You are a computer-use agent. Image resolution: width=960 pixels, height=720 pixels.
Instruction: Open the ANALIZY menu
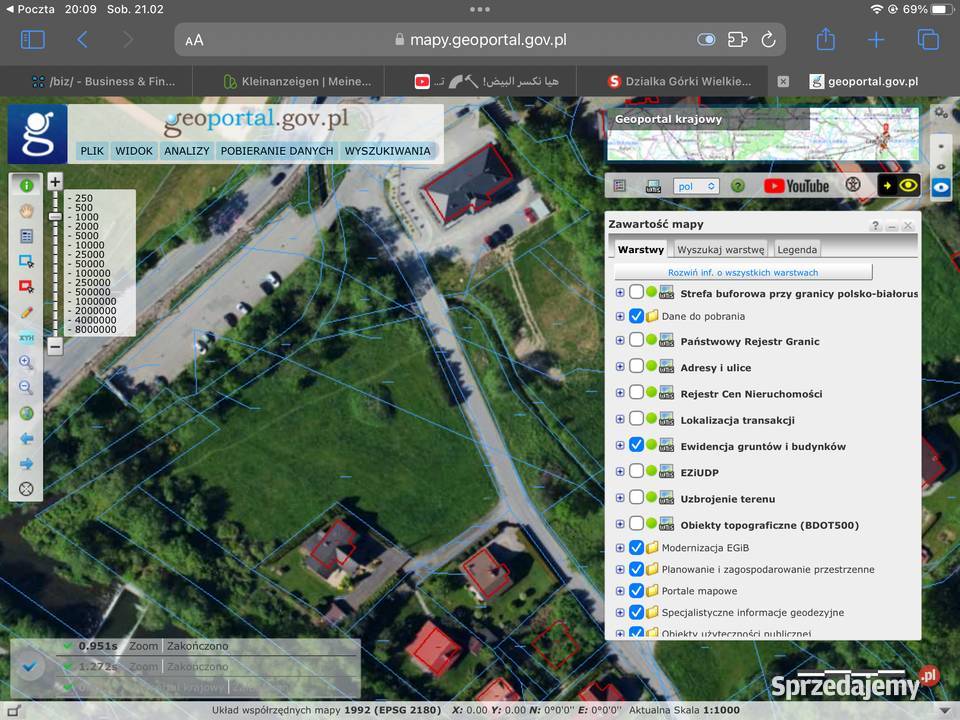click(x=187, y=151)
